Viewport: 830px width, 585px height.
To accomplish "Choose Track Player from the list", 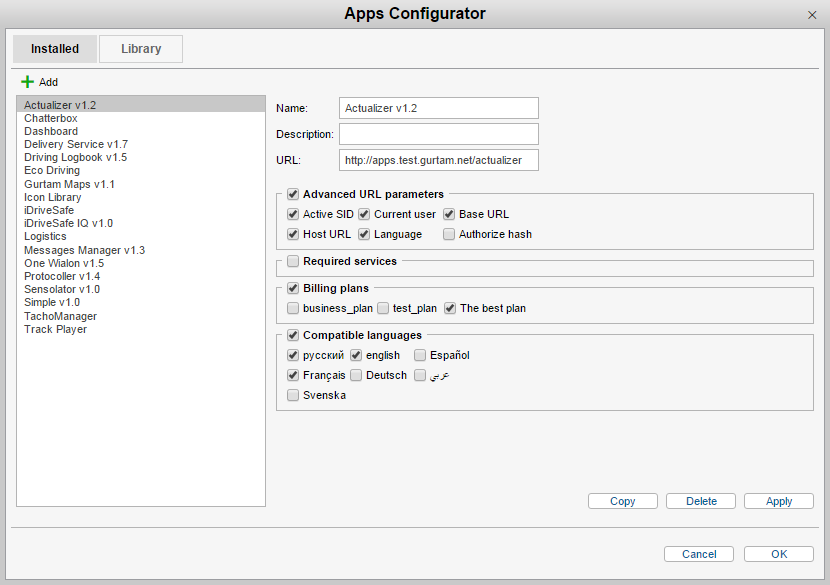I will pyautogui.click(x=55, y=329).
